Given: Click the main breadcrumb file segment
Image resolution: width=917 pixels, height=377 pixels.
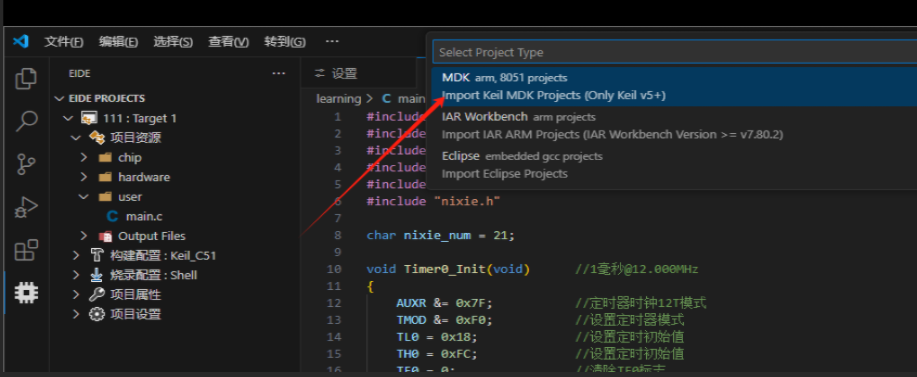Looking at the screenshot, I should (412, 98).
